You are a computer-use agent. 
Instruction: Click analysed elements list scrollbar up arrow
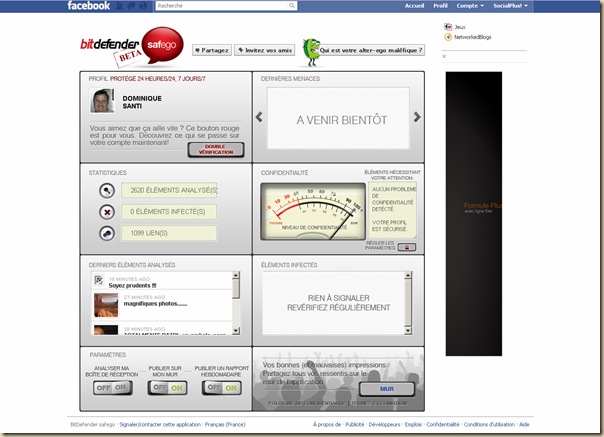pos(236,275)
